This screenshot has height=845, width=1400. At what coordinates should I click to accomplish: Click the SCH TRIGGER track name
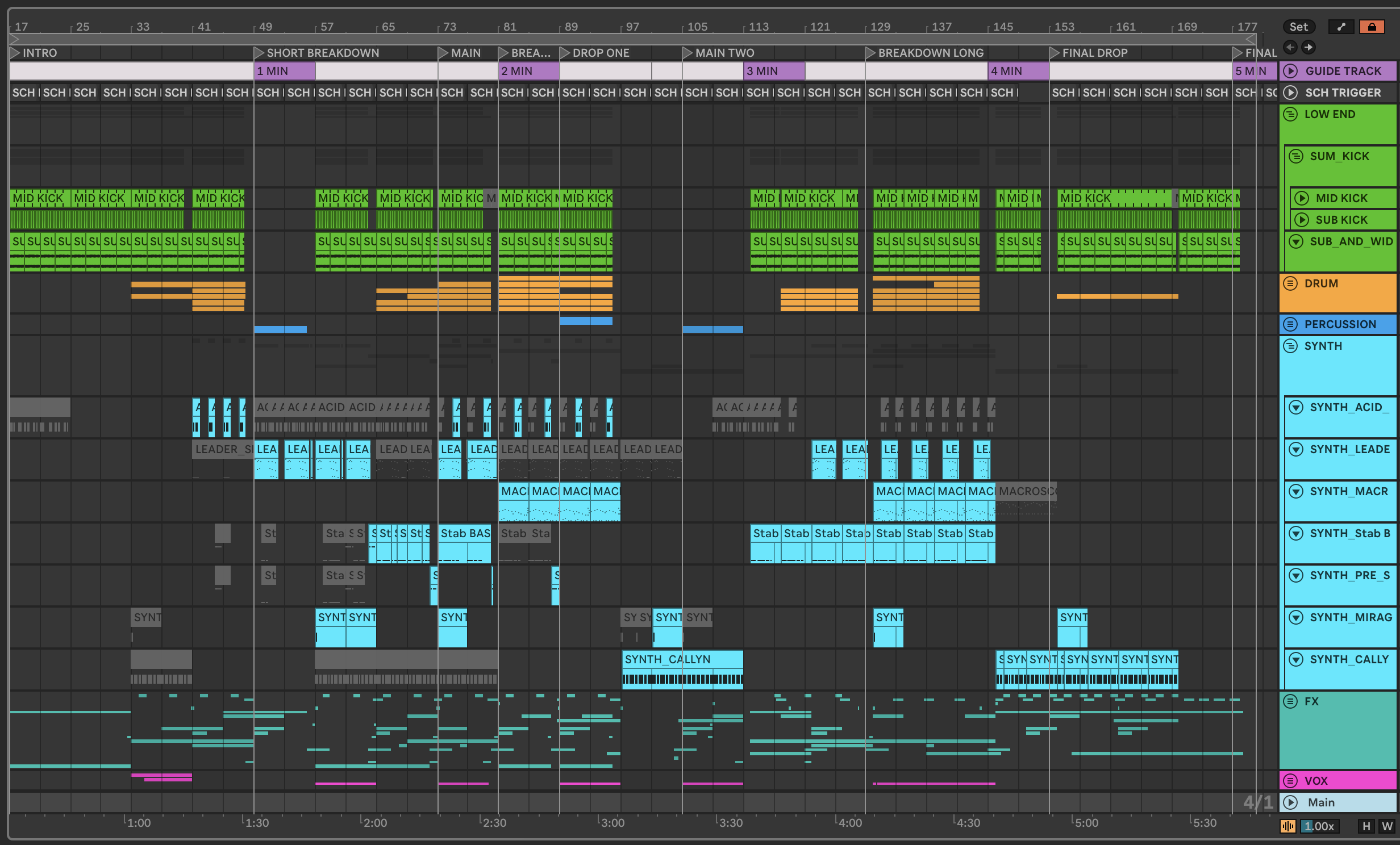1343,93
